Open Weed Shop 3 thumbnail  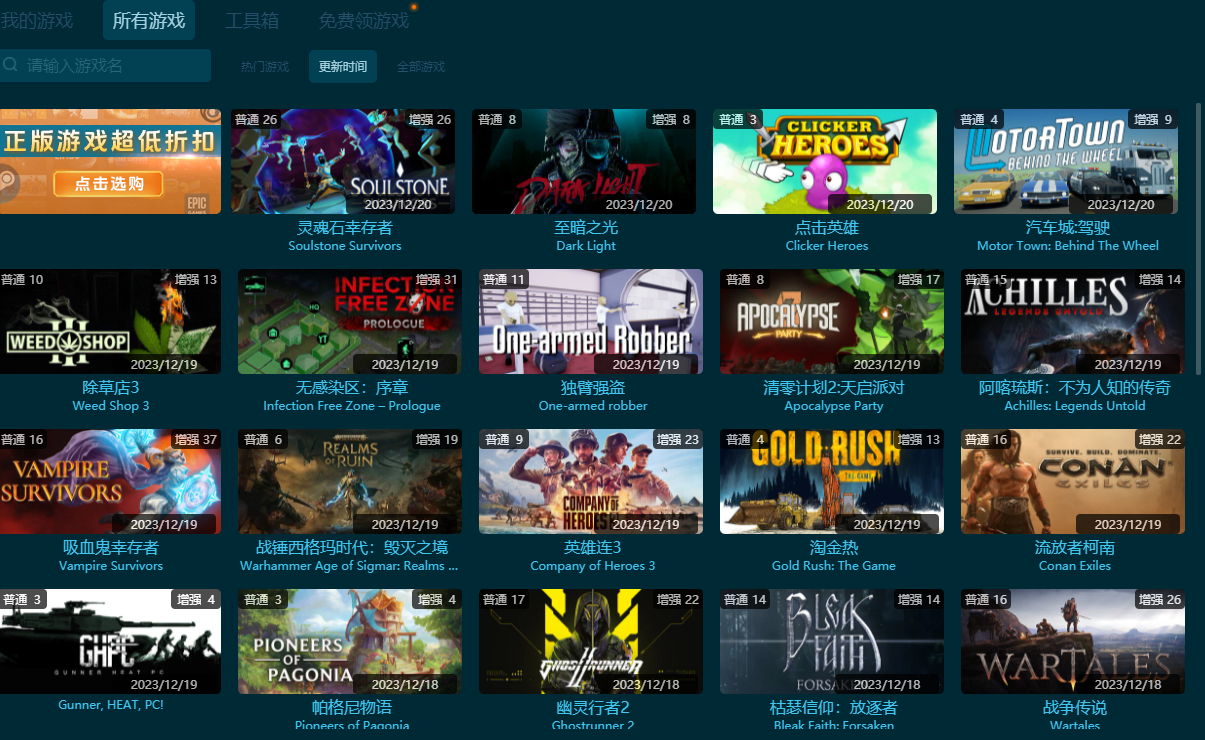pos(110,321)
